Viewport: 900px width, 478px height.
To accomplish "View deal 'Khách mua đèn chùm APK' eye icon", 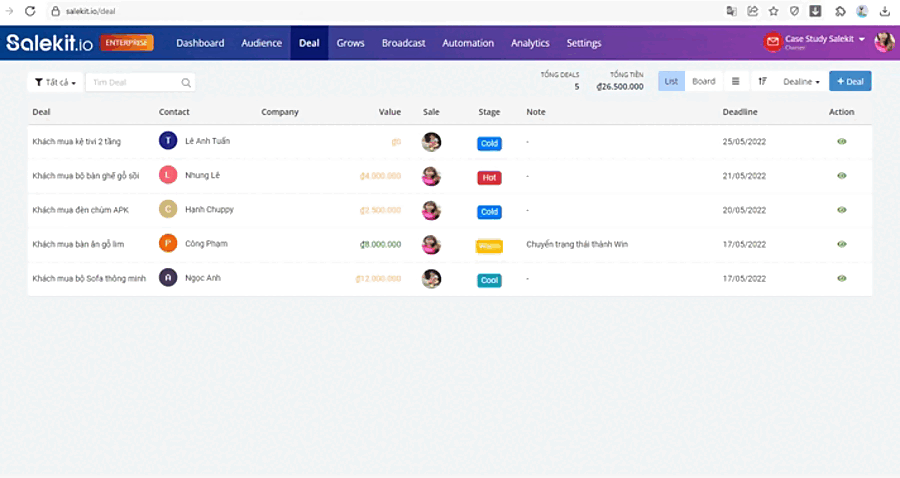I will point(841,210).
